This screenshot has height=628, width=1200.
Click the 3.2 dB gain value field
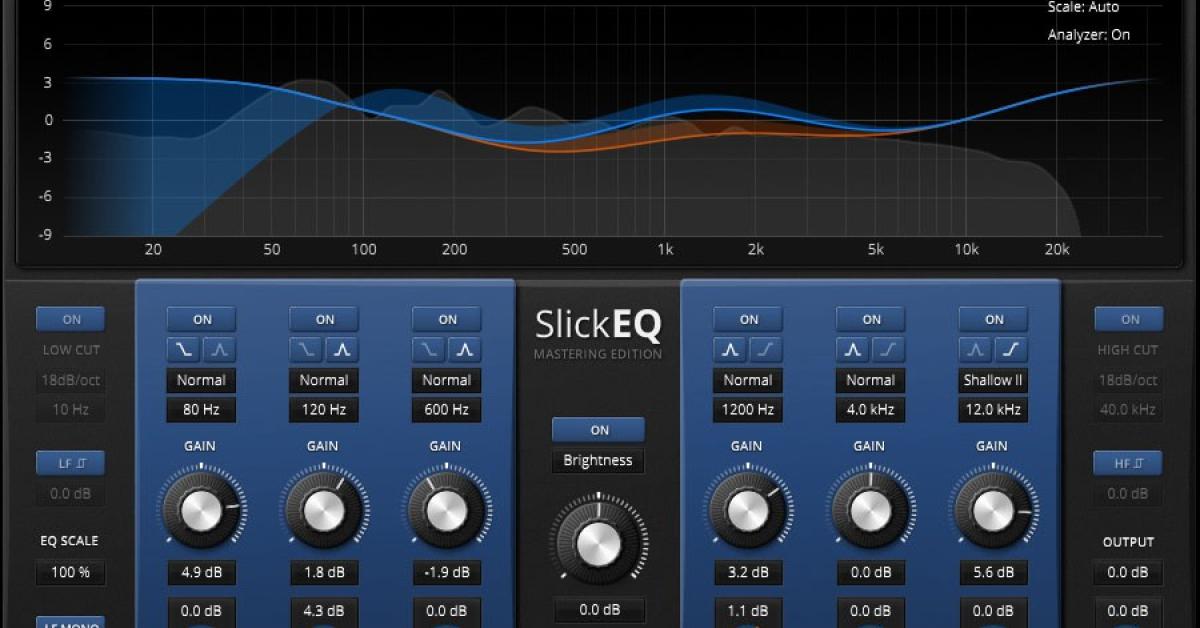(x=749, y=573)
